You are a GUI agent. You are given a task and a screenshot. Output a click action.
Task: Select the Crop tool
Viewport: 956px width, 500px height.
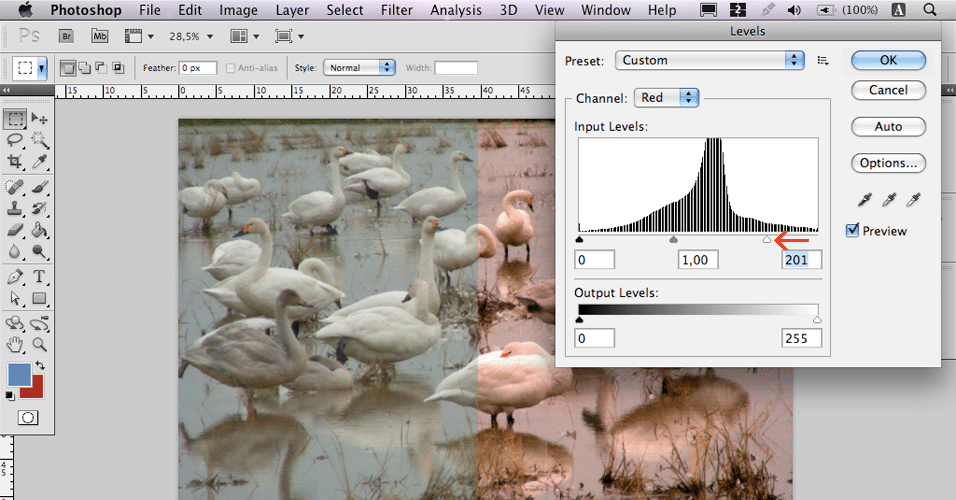click(15, 161)
